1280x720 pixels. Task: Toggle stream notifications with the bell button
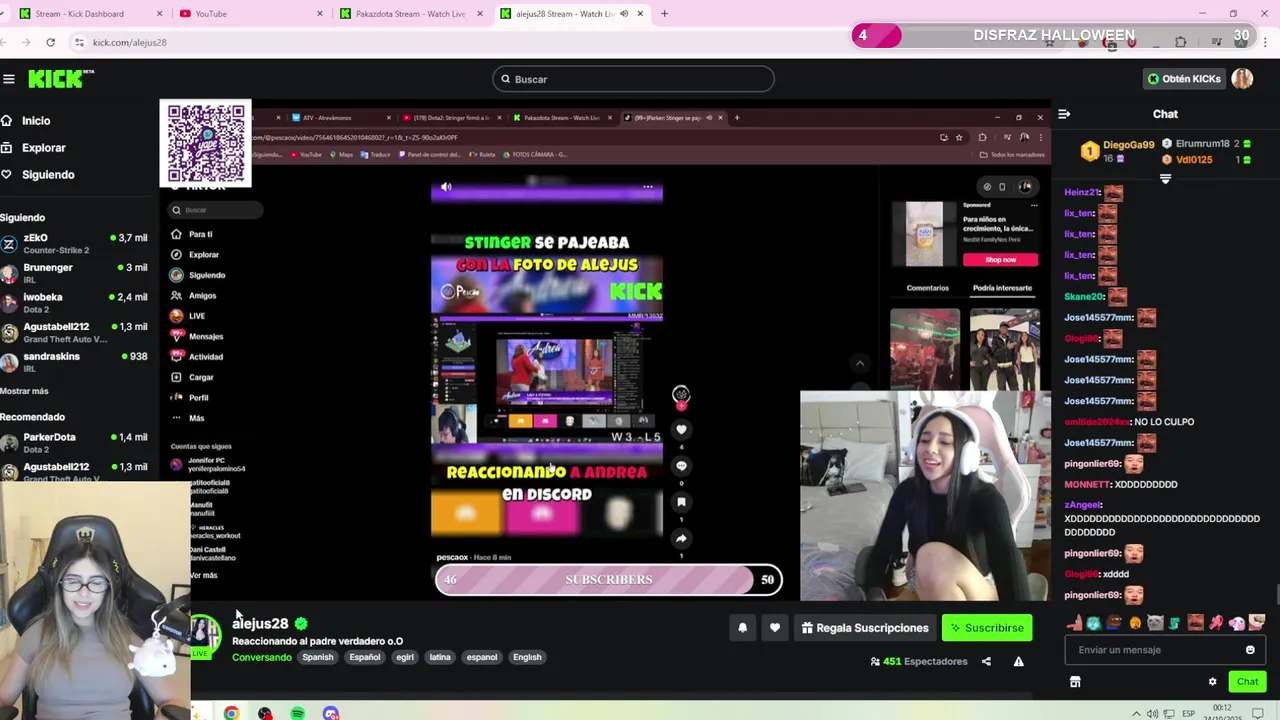coord(742,628)
